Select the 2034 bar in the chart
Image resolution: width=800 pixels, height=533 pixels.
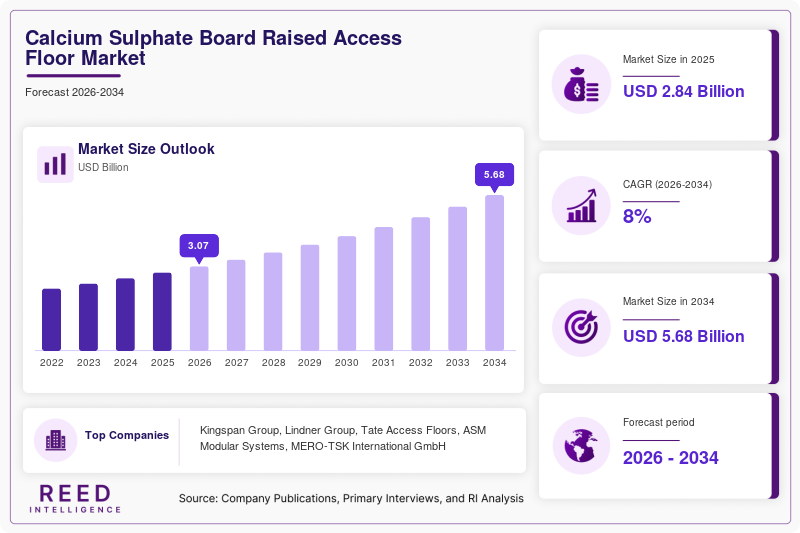(x=494, y=273)
